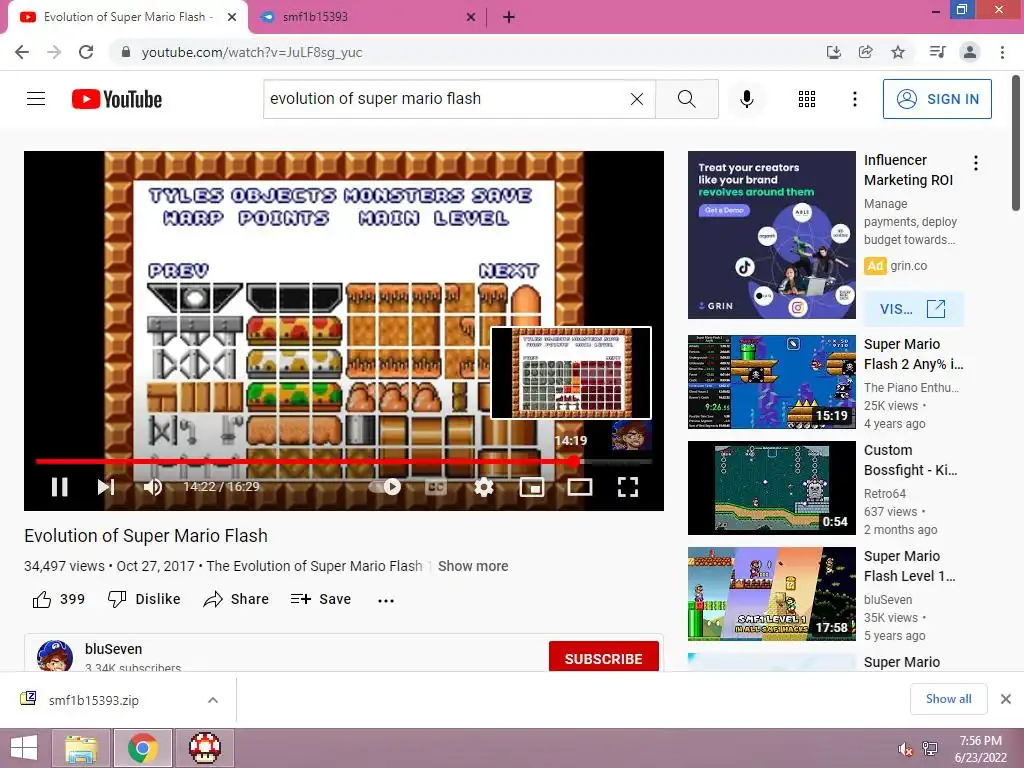Open ad options for Influencer Marketing
The image size is (1024, 768).
point(976,163)
